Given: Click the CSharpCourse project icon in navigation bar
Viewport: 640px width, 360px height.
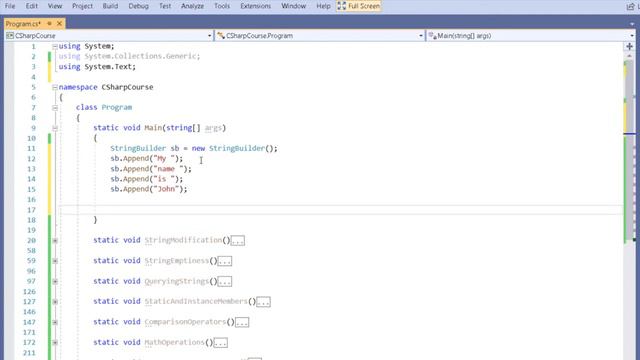Looking at the screenshot, I should pos(10,36).
